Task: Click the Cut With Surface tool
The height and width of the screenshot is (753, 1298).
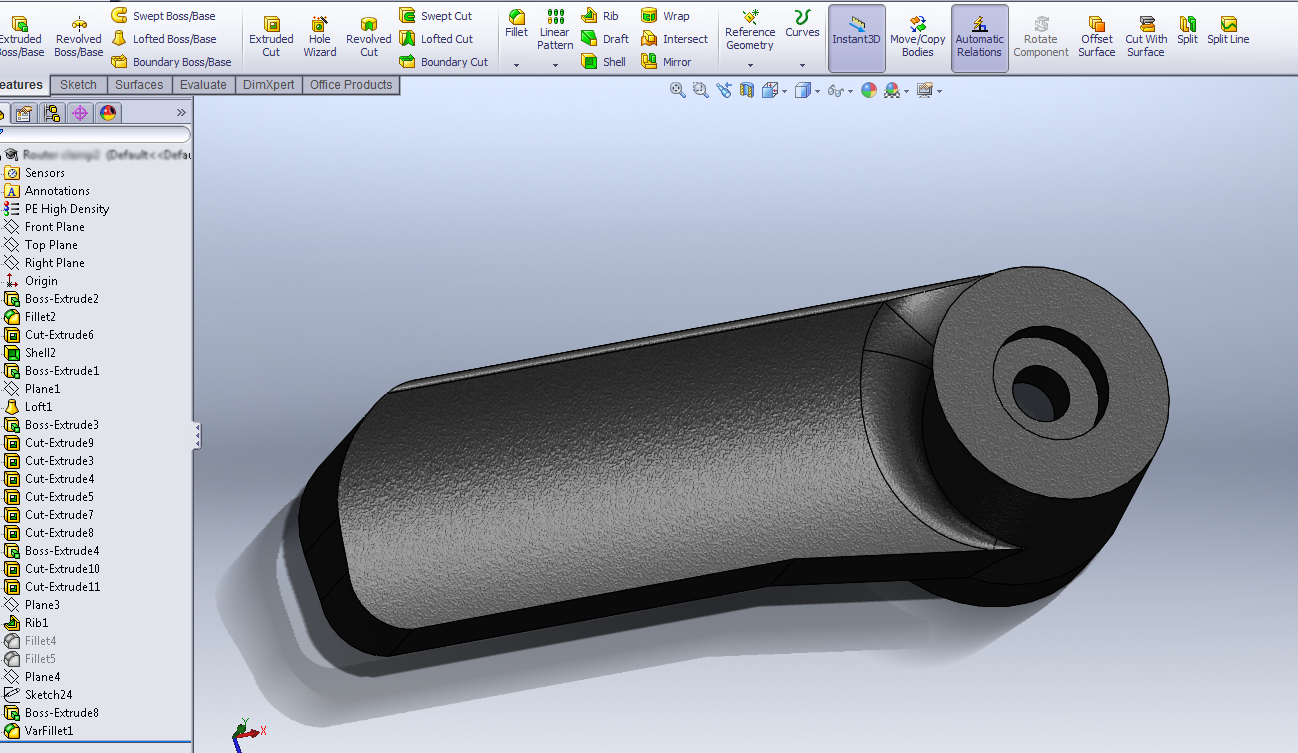Action: point(1146,37)
